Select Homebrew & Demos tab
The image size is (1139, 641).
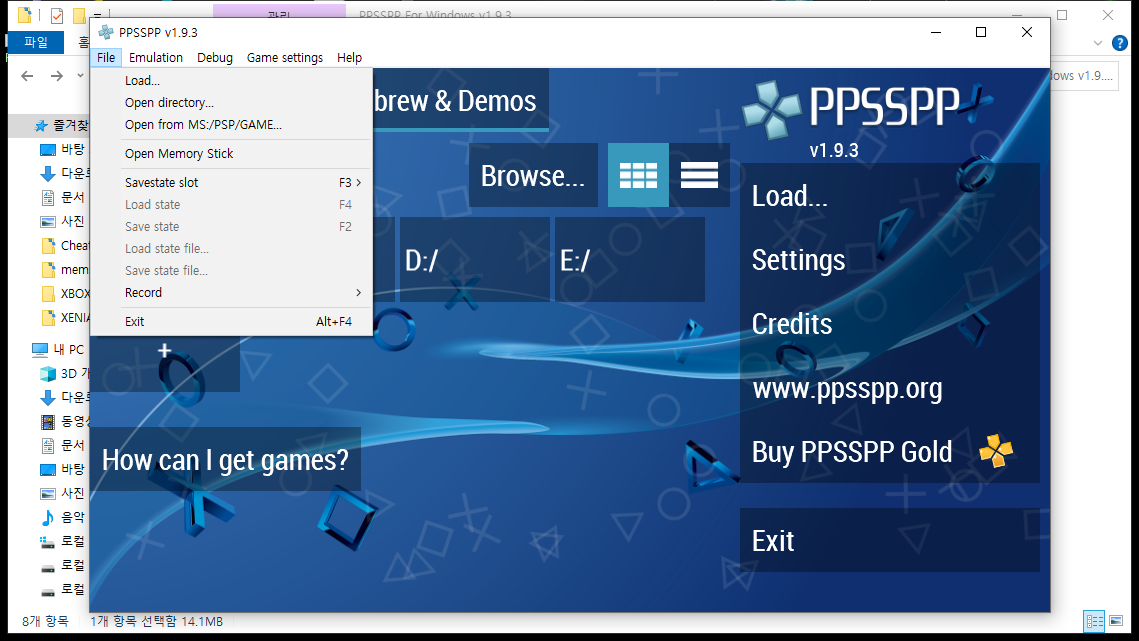coord(461,100)
